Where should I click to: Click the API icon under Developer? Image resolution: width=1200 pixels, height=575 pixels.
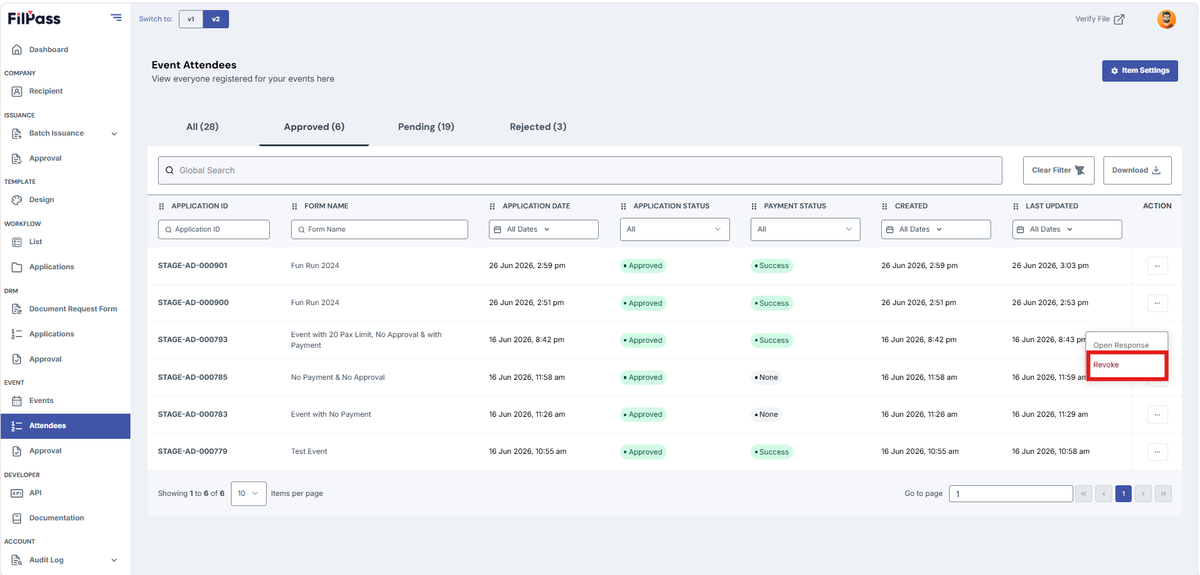coord(16,493)
